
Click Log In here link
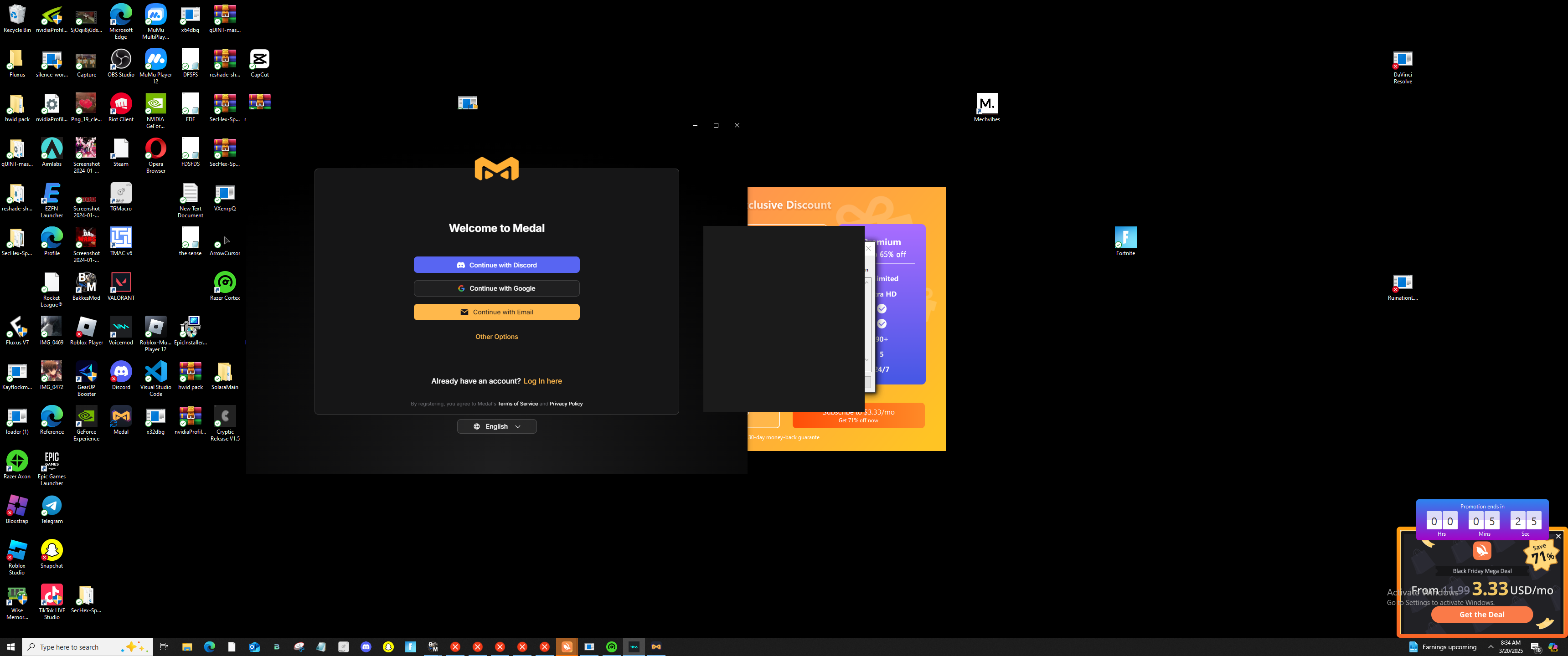click(x=542, y=381)
